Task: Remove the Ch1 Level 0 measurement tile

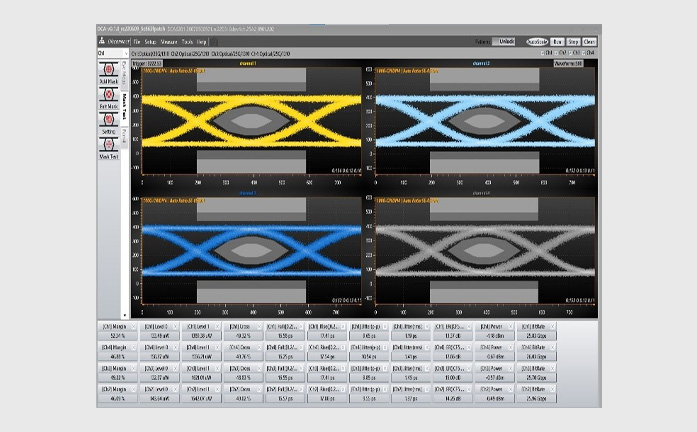Action: [176, 327]
